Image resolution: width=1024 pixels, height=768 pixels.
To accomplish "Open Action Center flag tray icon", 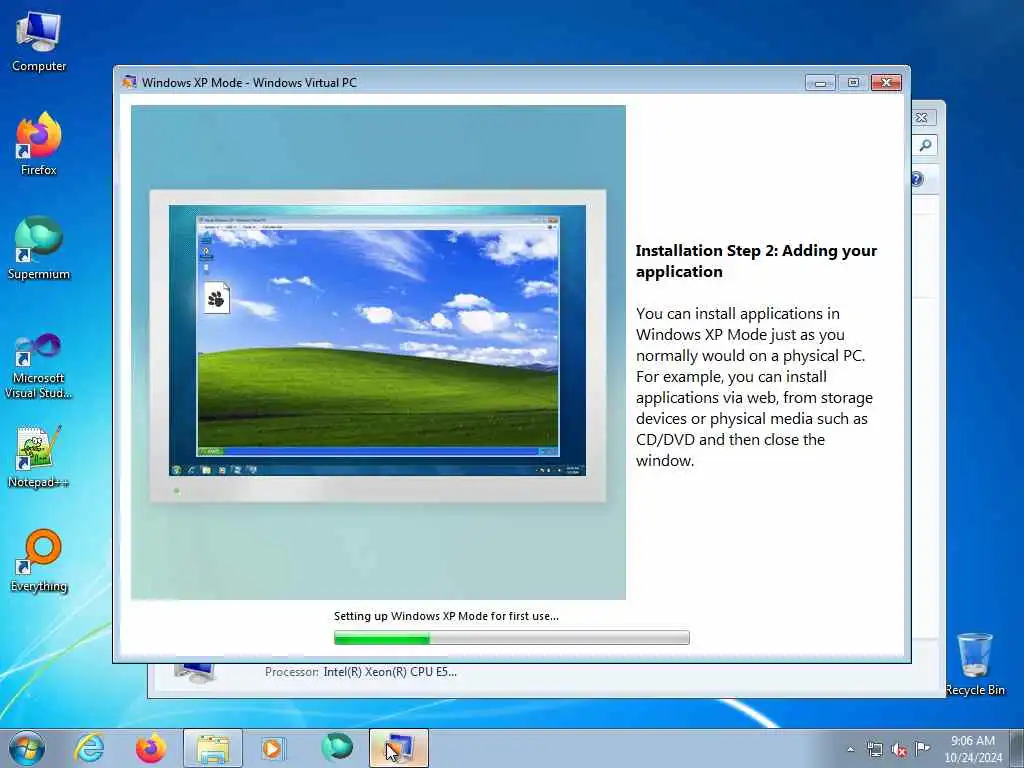I will 923,749.
